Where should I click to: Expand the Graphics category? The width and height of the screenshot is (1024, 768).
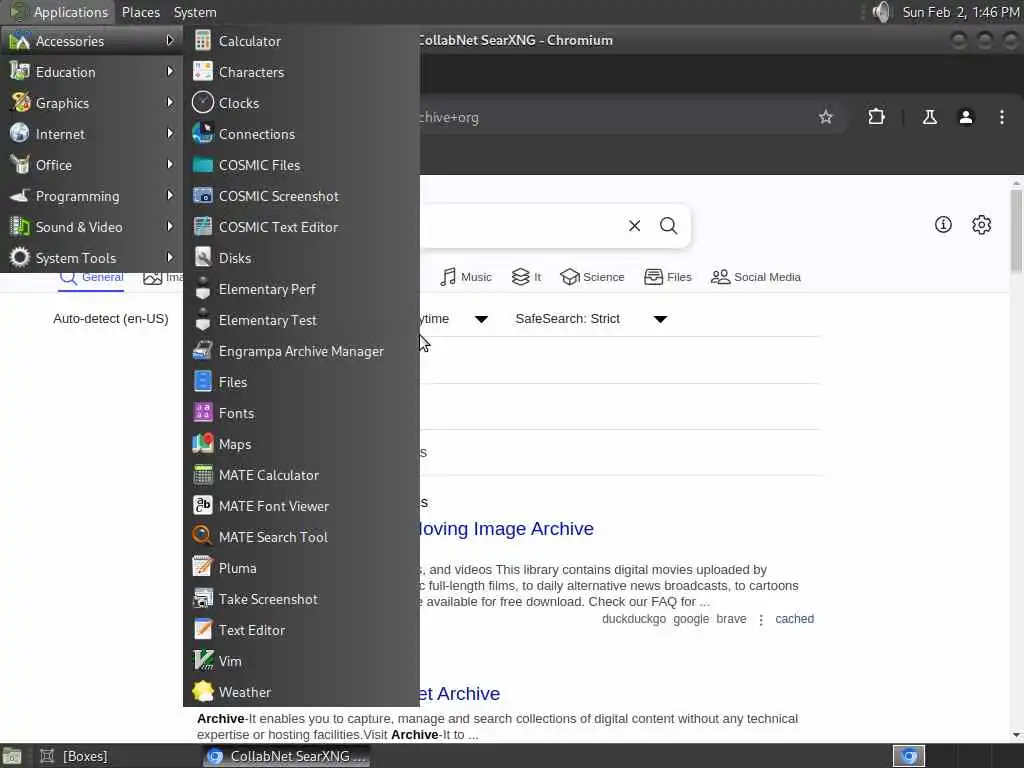pyautogui.click(x=91, y=103)
